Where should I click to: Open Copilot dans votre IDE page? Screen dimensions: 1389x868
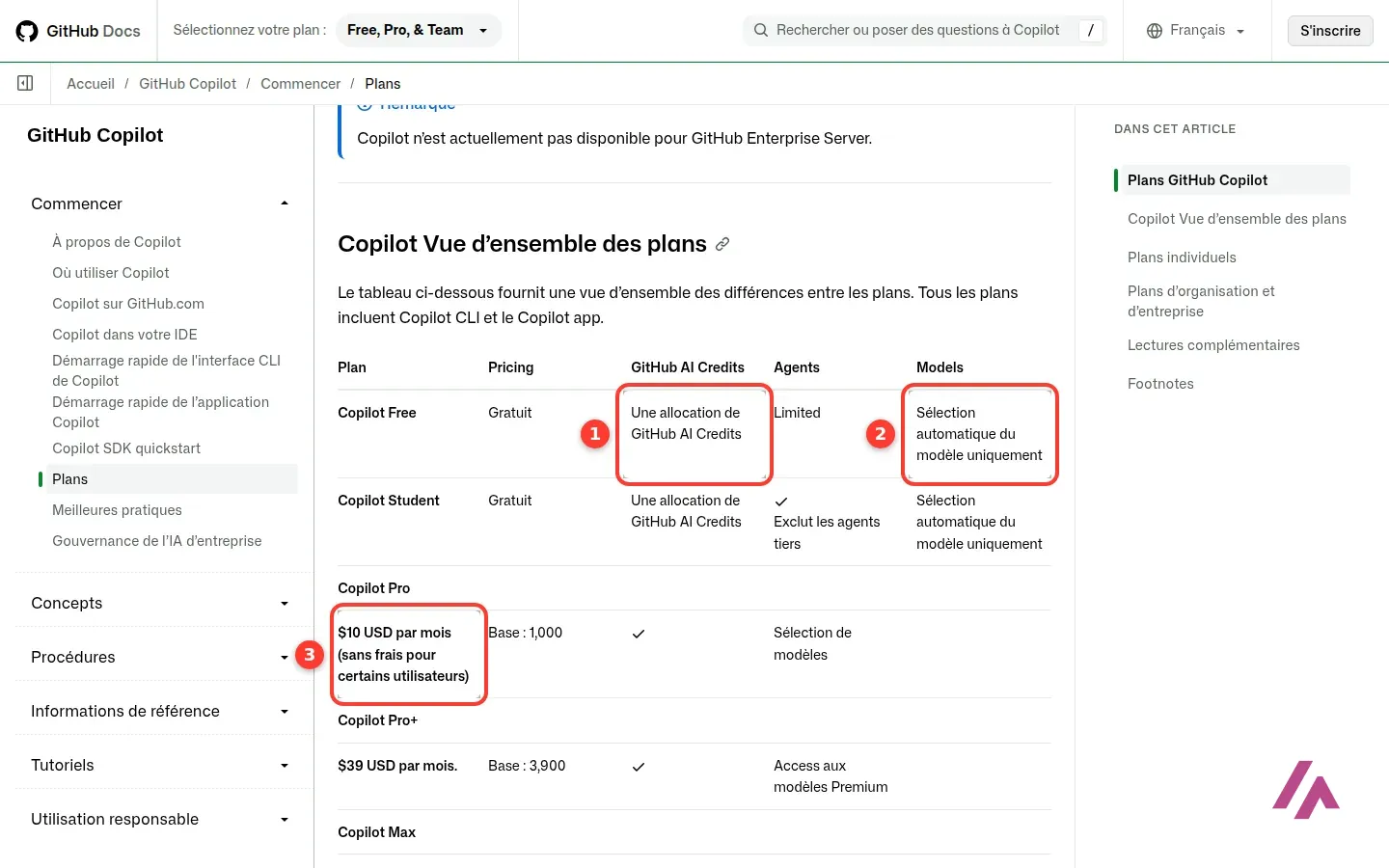124,335
